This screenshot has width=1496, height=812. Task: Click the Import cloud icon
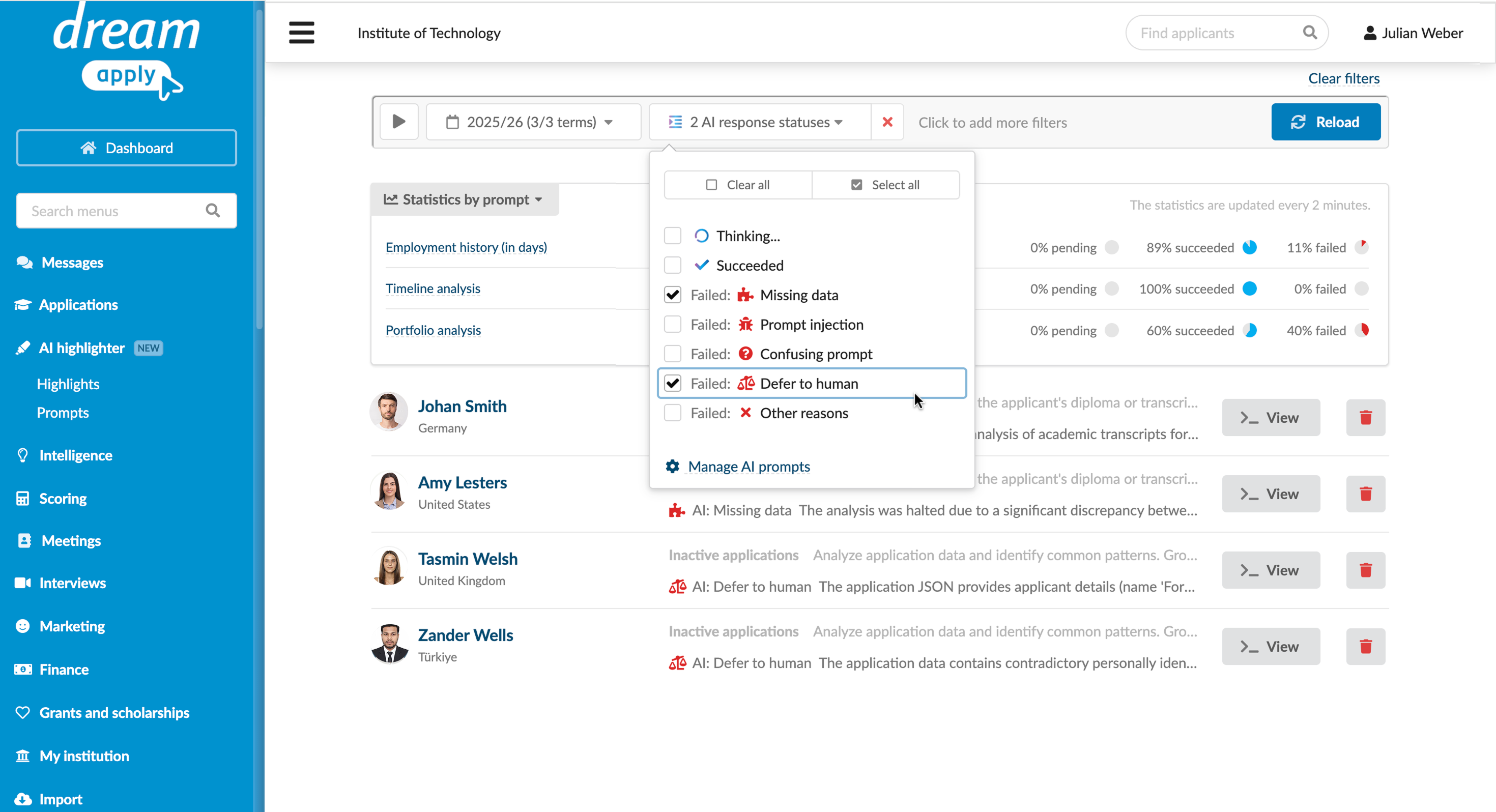(x=23, y=799)
